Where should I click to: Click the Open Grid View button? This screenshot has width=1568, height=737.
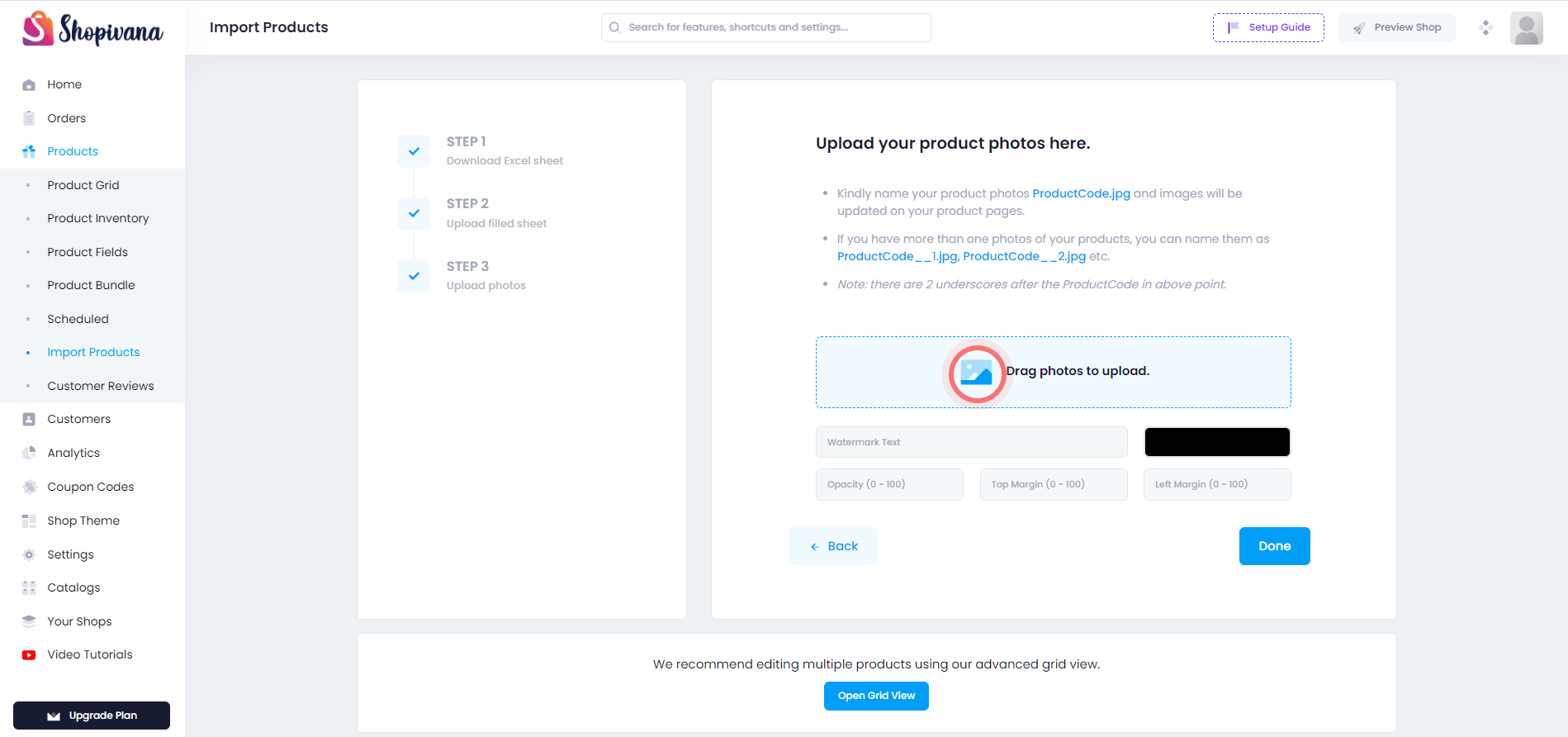[x=876, y=696]
